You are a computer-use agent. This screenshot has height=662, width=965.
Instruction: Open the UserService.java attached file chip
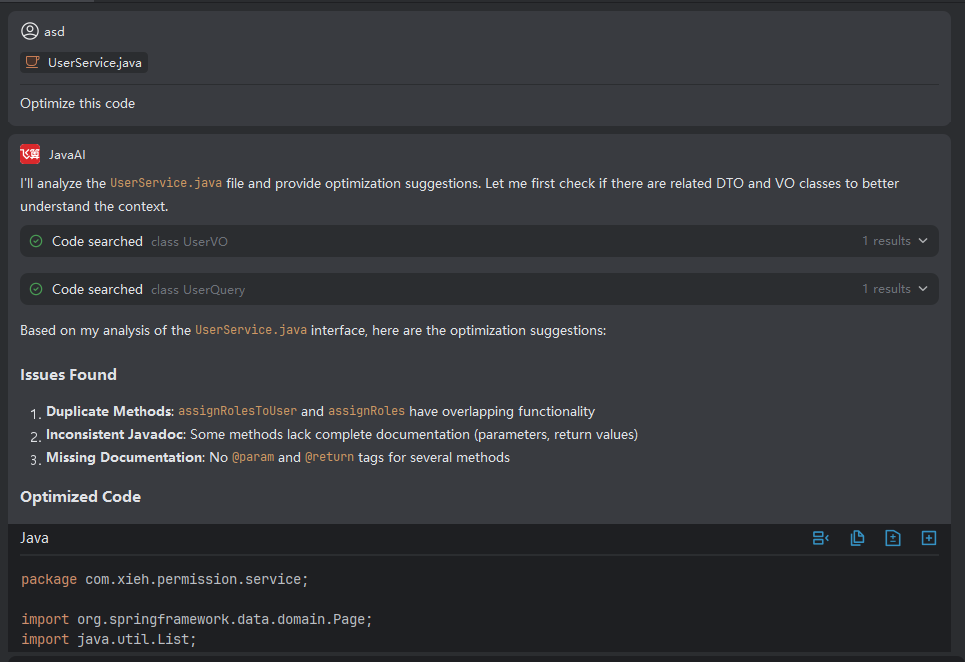point(85,63)
